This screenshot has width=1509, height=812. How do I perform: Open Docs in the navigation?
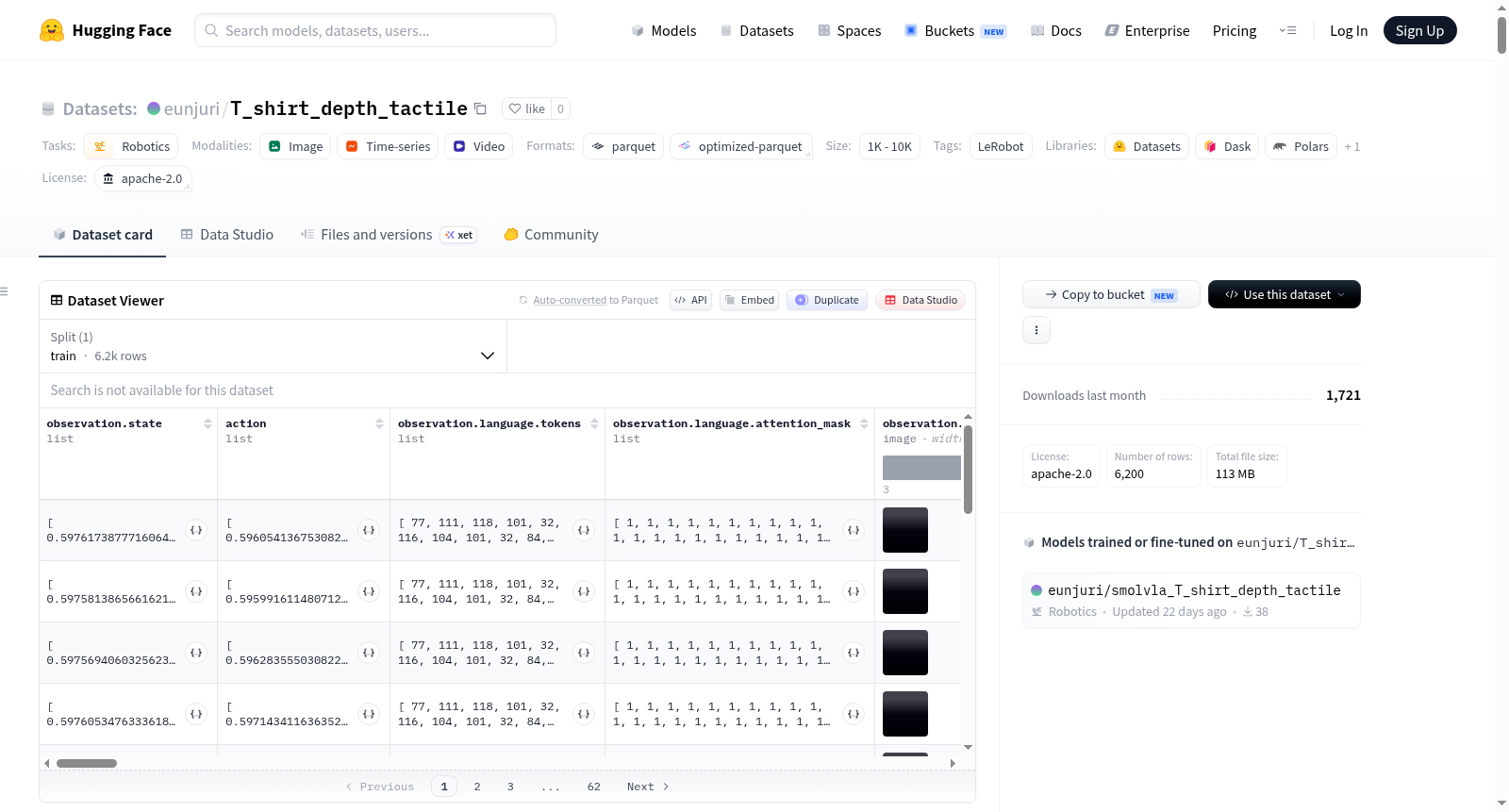click(1056, 30)
